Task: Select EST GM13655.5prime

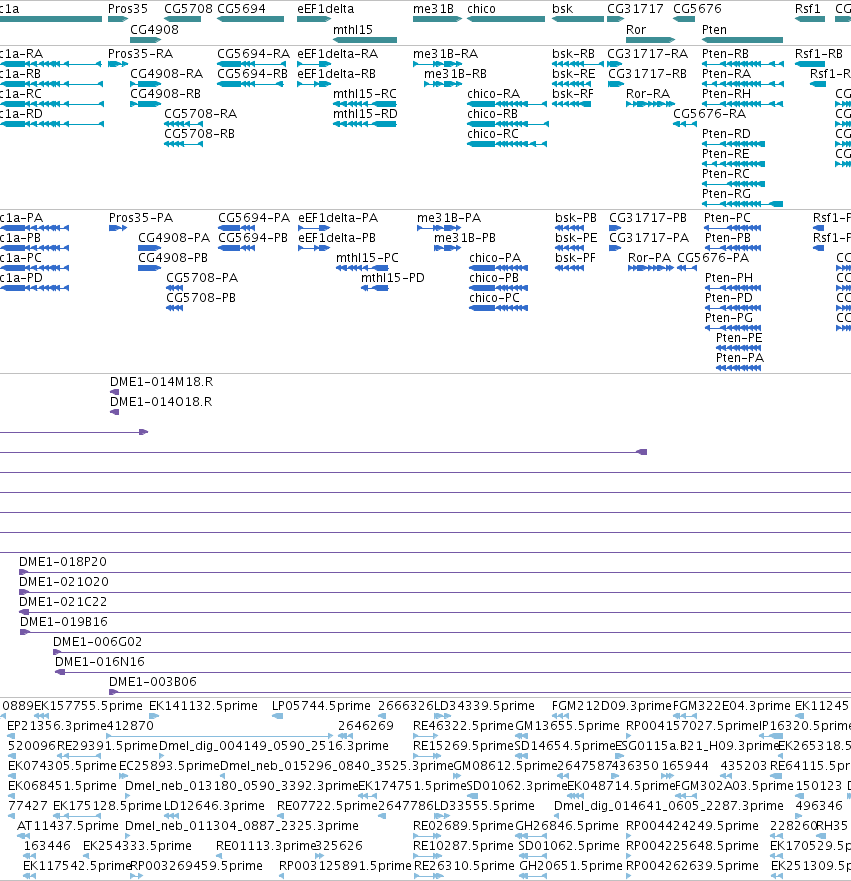Action: (567, 726)
